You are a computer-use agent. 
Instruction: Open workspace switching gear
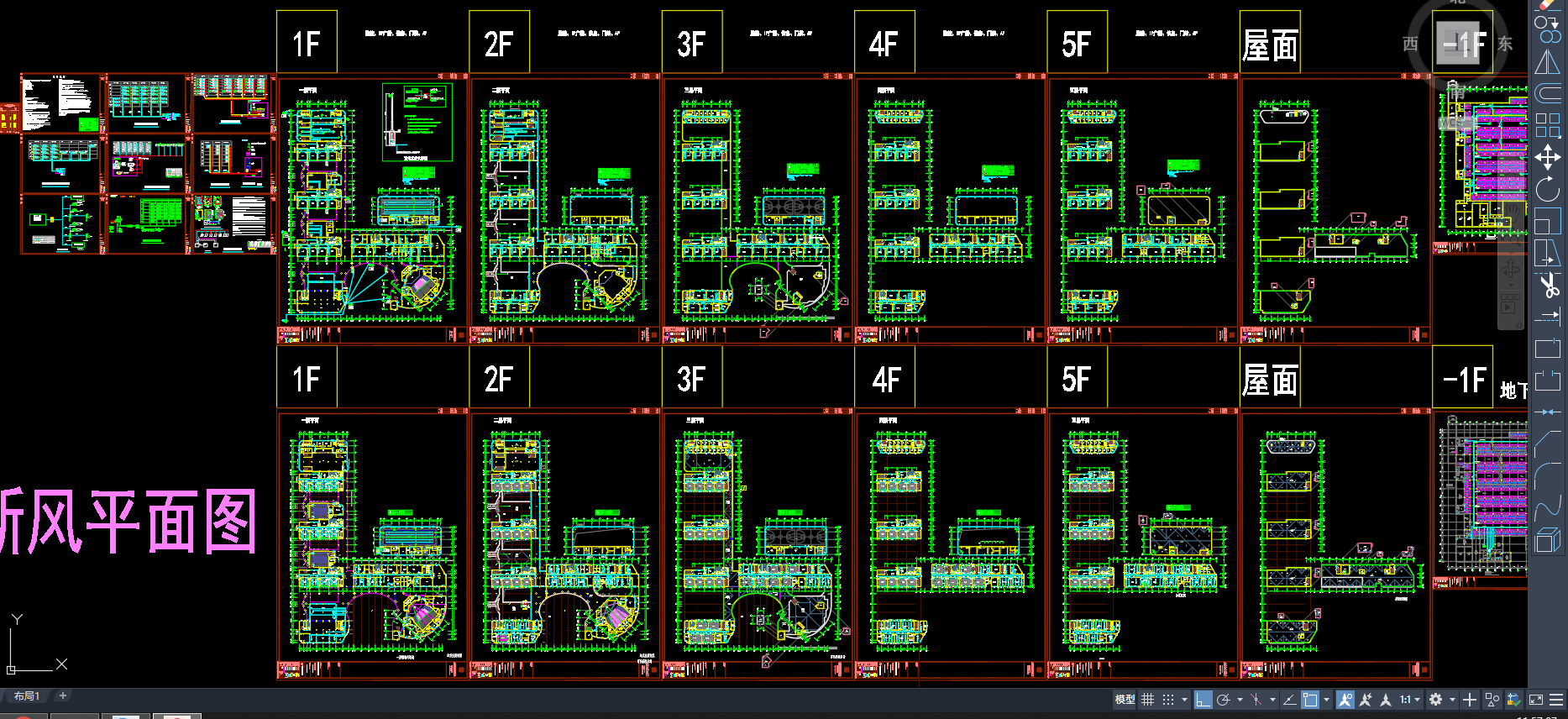click(x=1436, y=700)
